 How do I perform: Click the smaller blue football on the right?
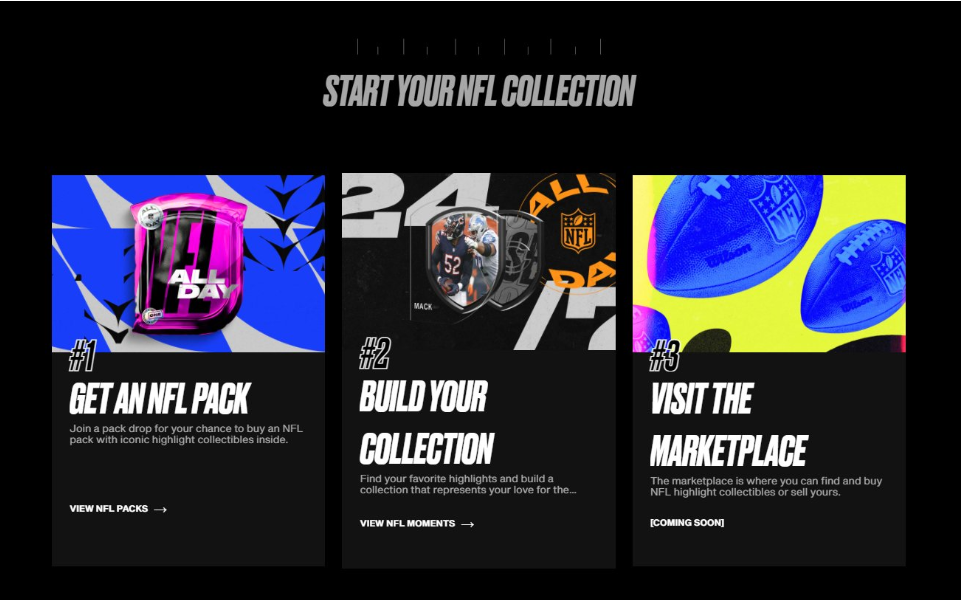(853, 276)
